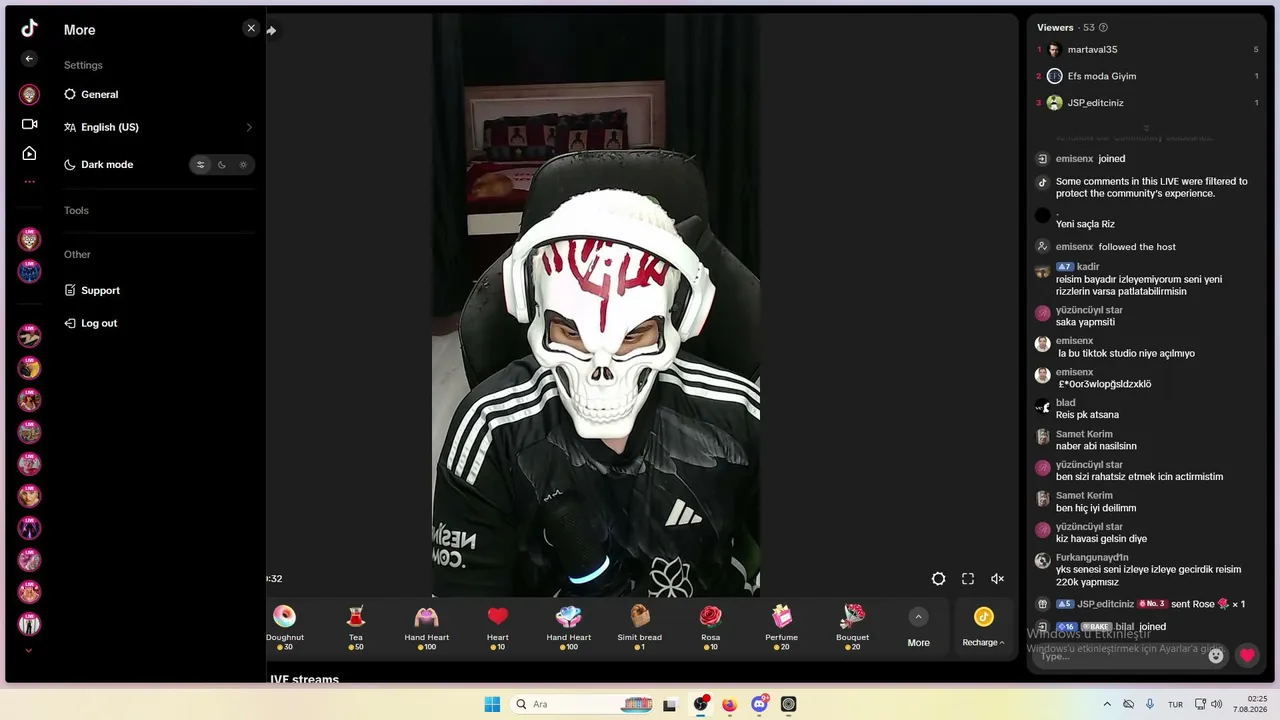Click the comment "kiz havasi gelsin diye"
This screenshot has width=1280, height=720.
[1101, 539]
